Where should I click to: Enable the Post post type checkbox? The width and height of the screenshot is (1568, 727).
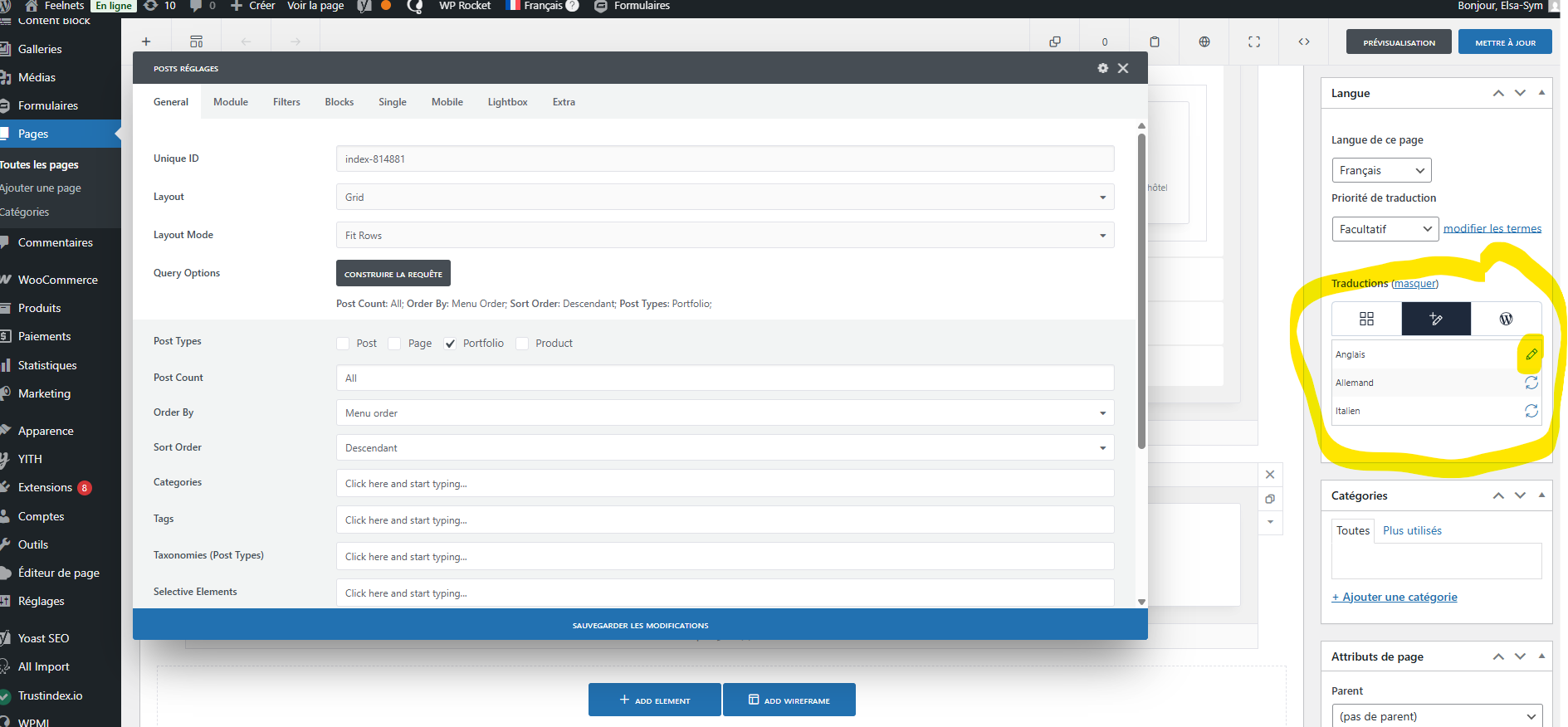tap(343, 344)
